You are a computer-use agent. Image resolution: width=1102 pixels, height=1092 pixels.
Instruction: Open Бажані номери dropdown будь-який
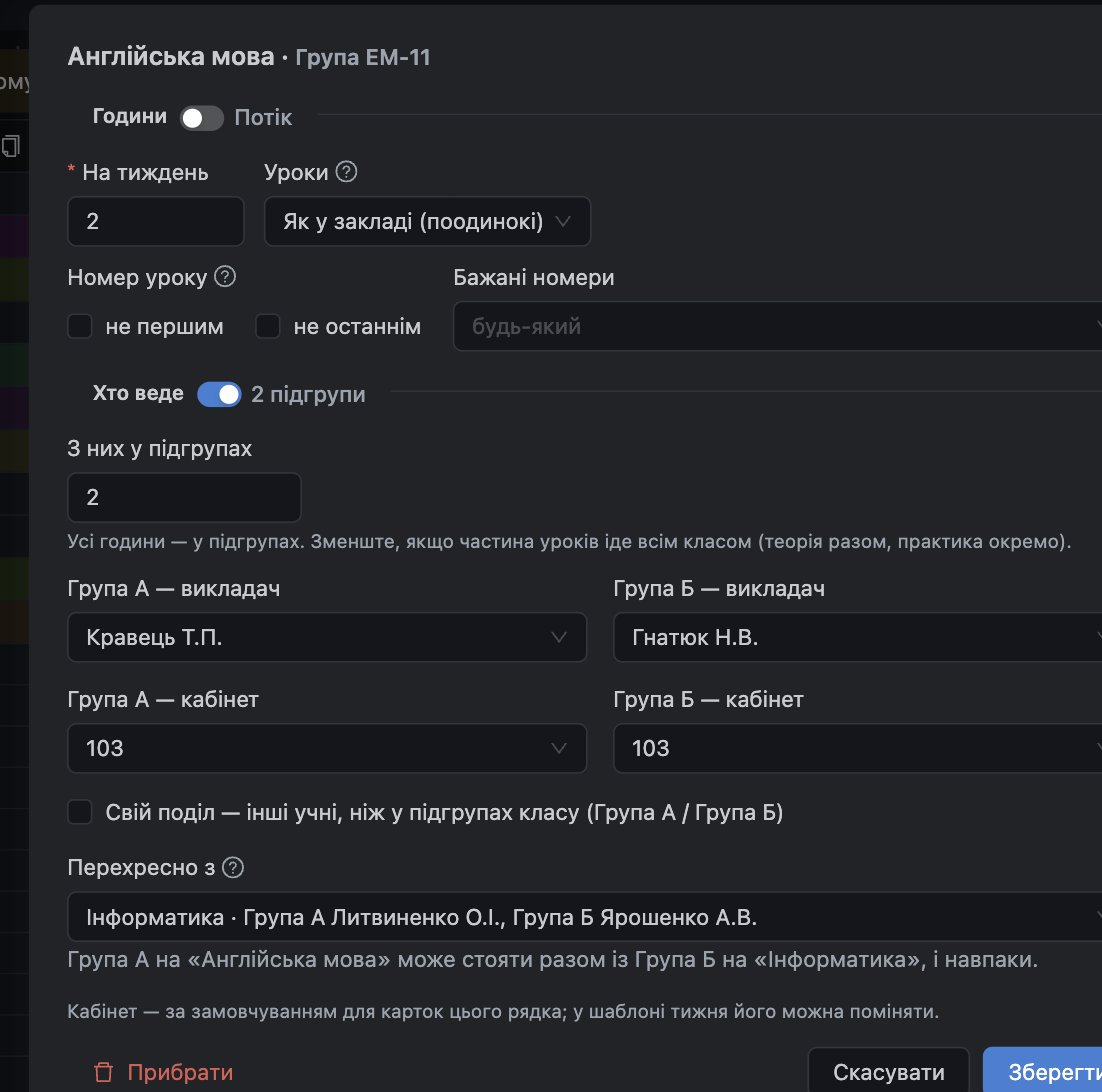click(777, 326)
